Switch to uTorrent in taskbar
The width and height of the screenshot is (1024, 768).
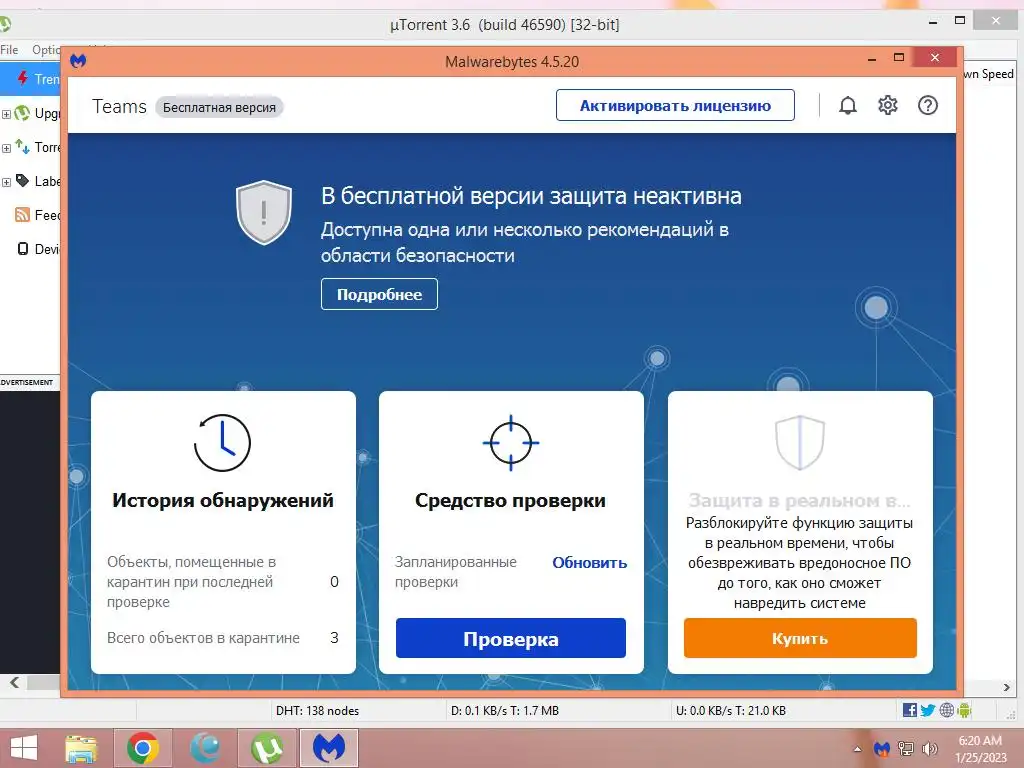click(266, 748)
